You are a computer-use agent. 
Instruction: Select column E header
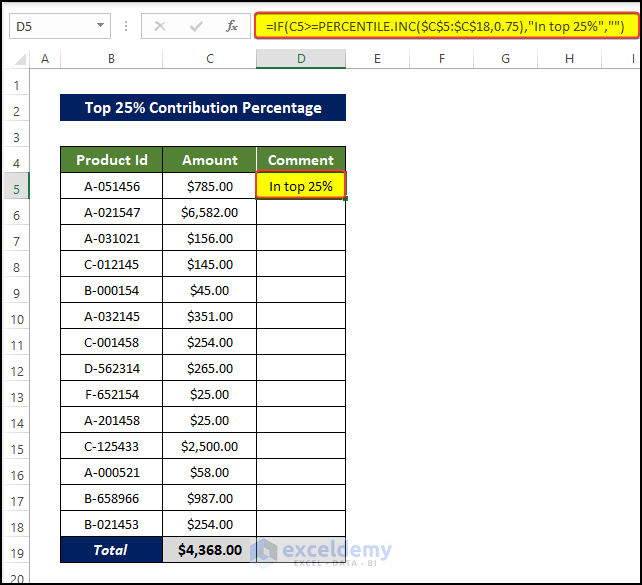[378, 59]
